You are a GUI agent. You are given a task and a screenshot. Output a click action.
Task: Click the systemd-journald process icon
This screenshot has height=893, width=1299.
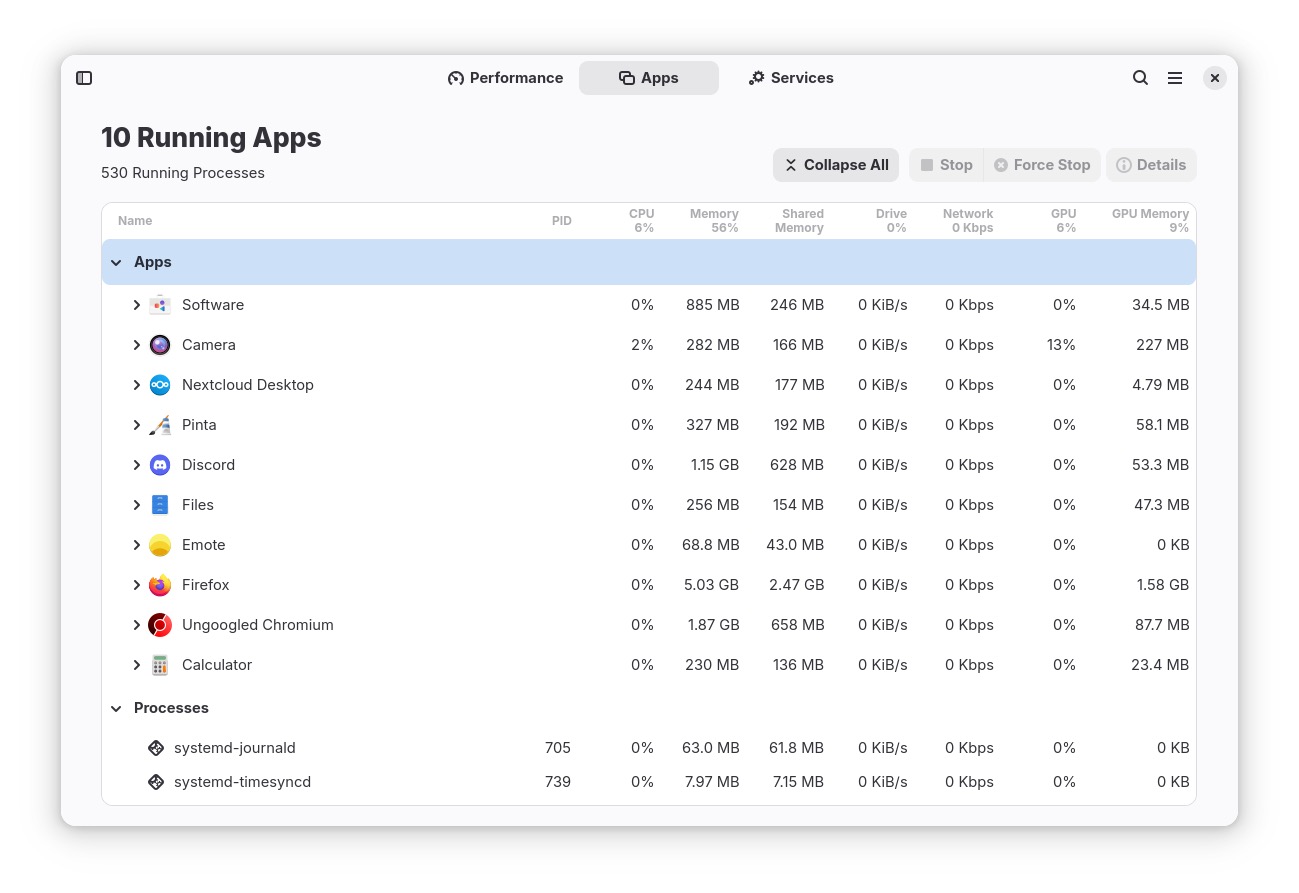click(156, 748)
